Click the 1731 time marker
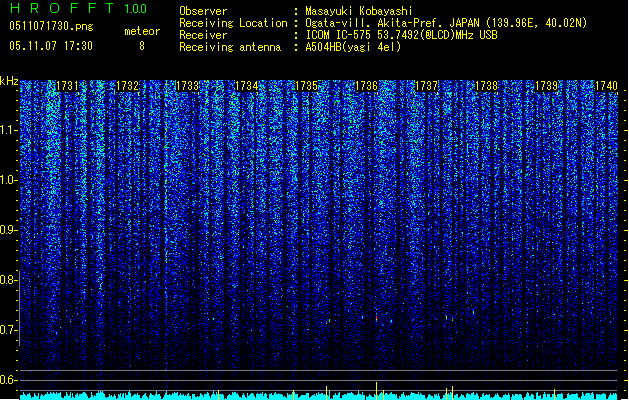This screenshot has width=629, height=400. (67, 86)
